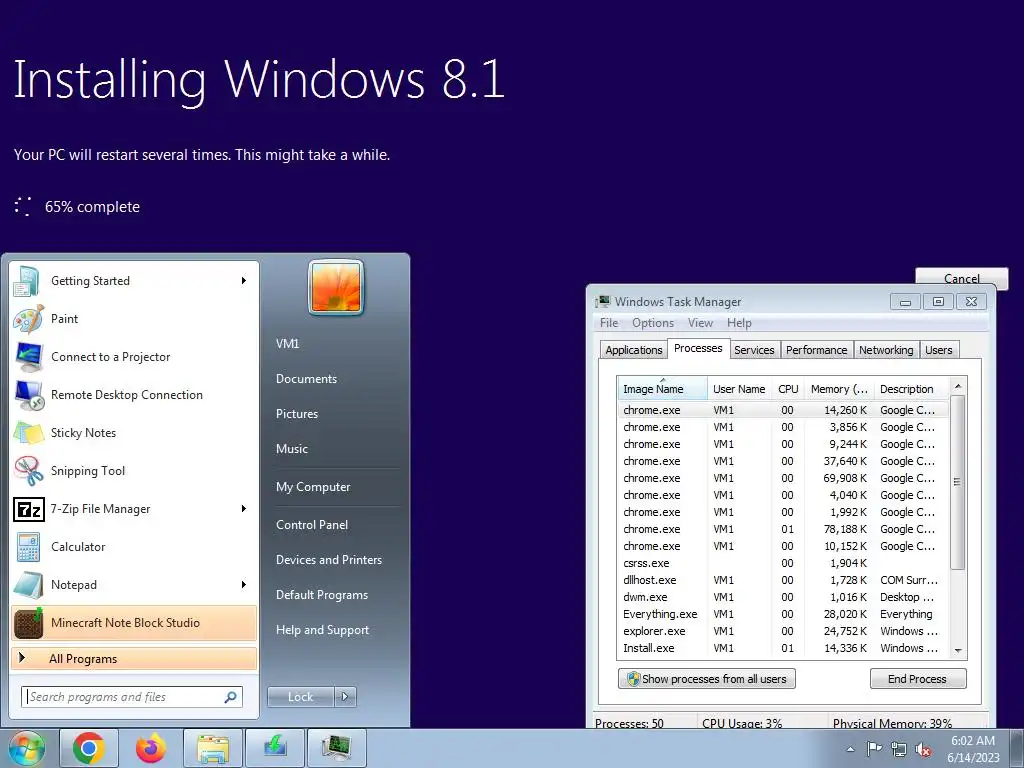Select the Everything.exe process row
This screenshot has height=768, width=1024.
point(783,615)
